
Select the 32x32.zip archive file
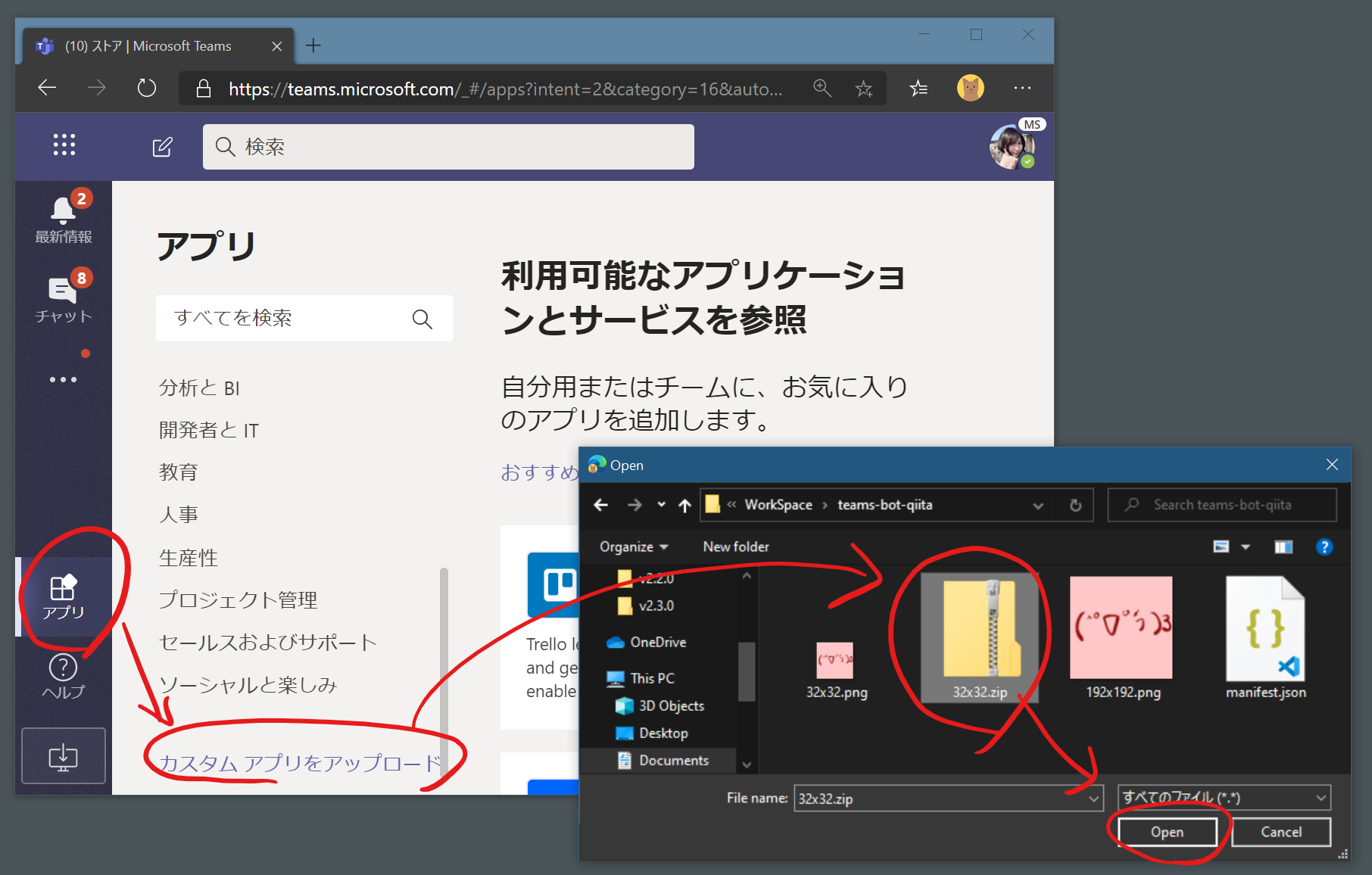[980, 638]
